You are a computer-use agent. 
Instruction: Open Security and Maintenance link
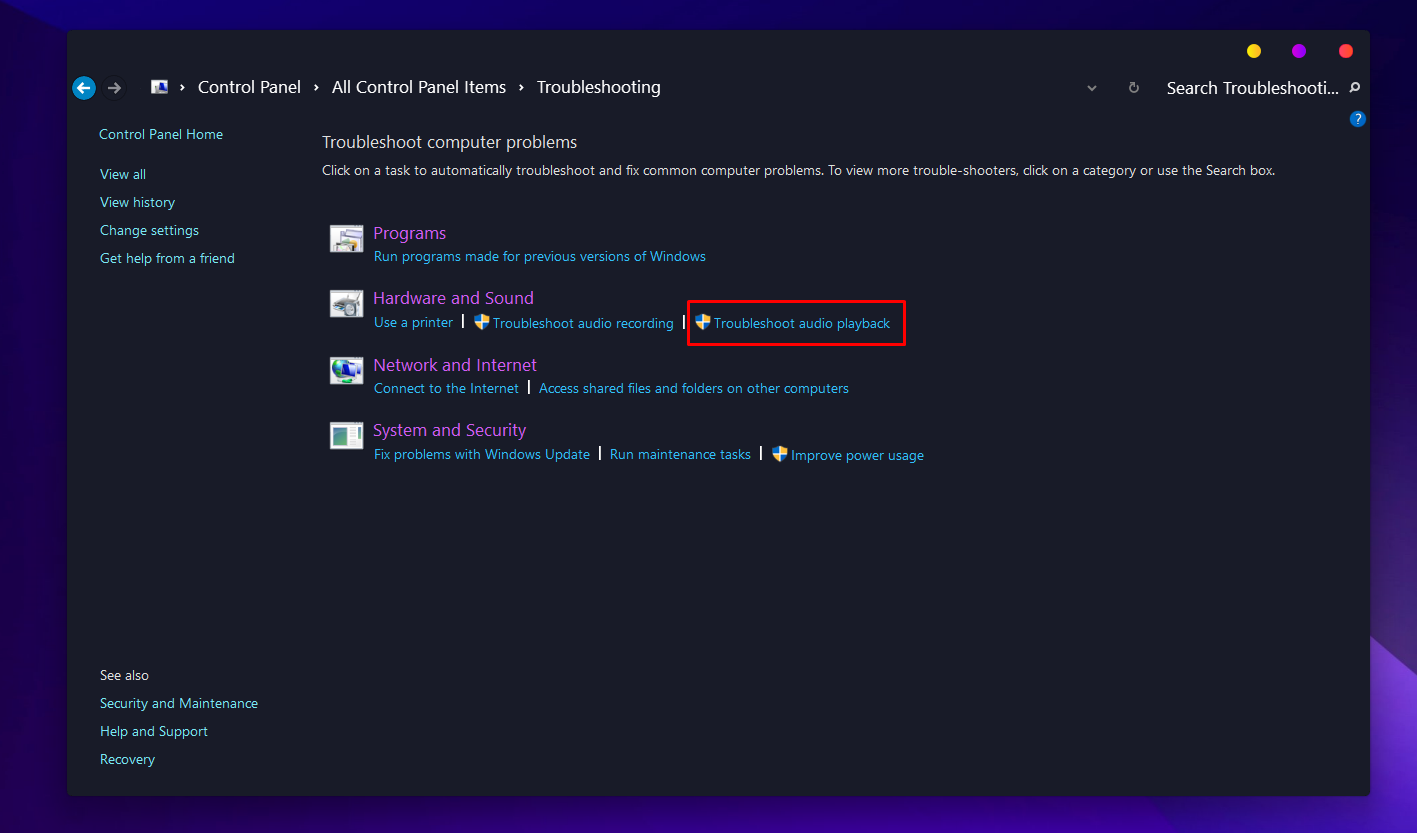[179, 703]
